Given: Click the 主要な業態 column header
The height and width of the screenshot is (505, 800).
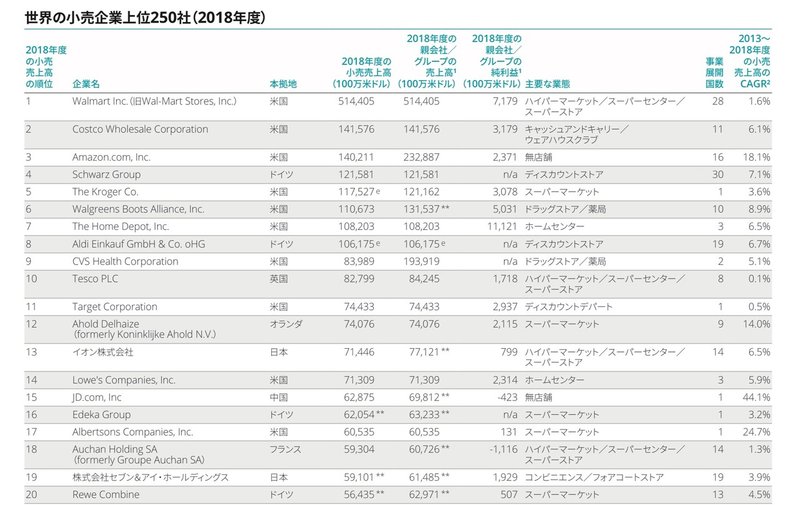Looking at the screenshot, I should point(547,84).
